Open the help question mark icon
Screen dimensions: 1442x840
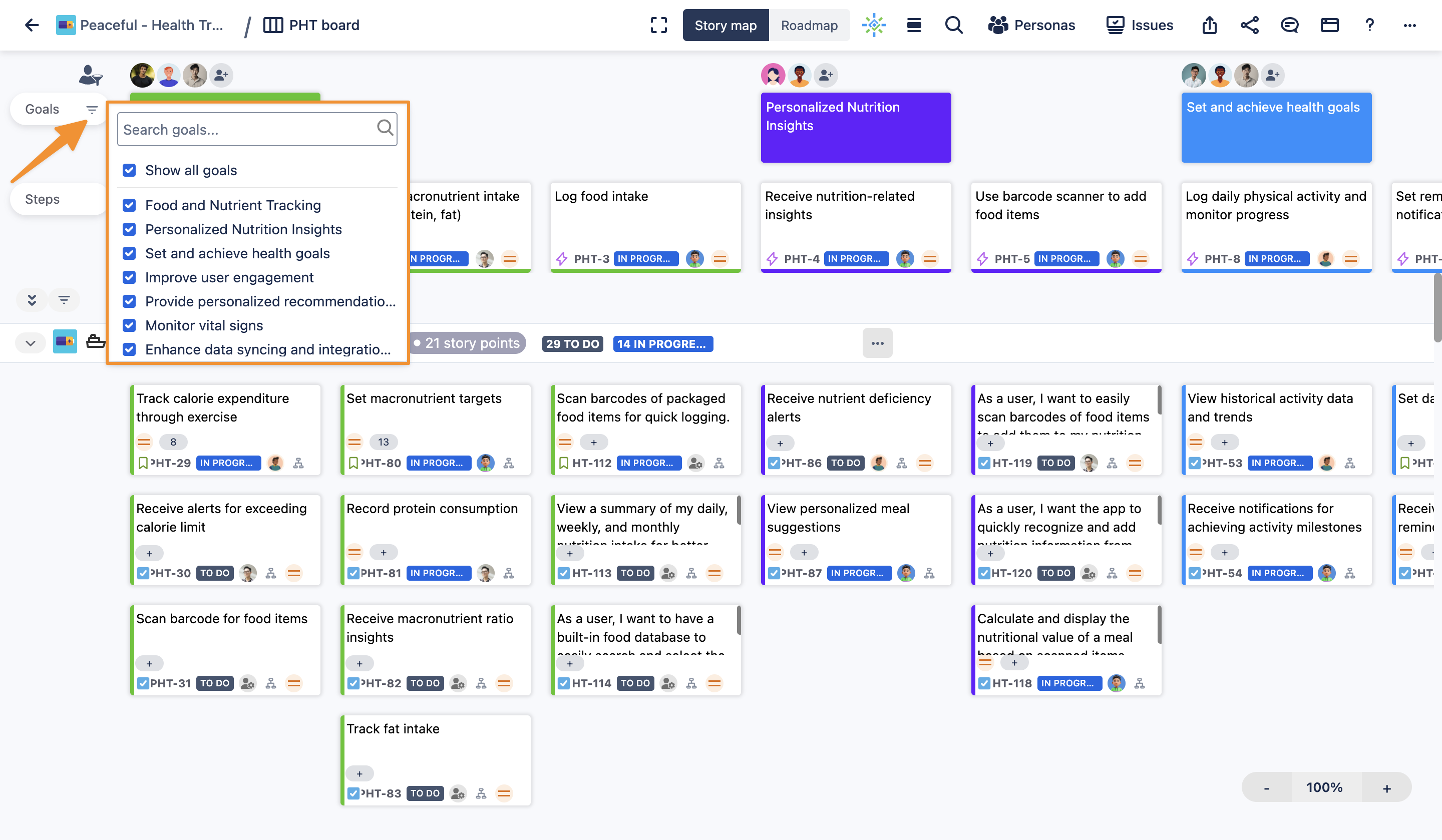point(1369,25)
